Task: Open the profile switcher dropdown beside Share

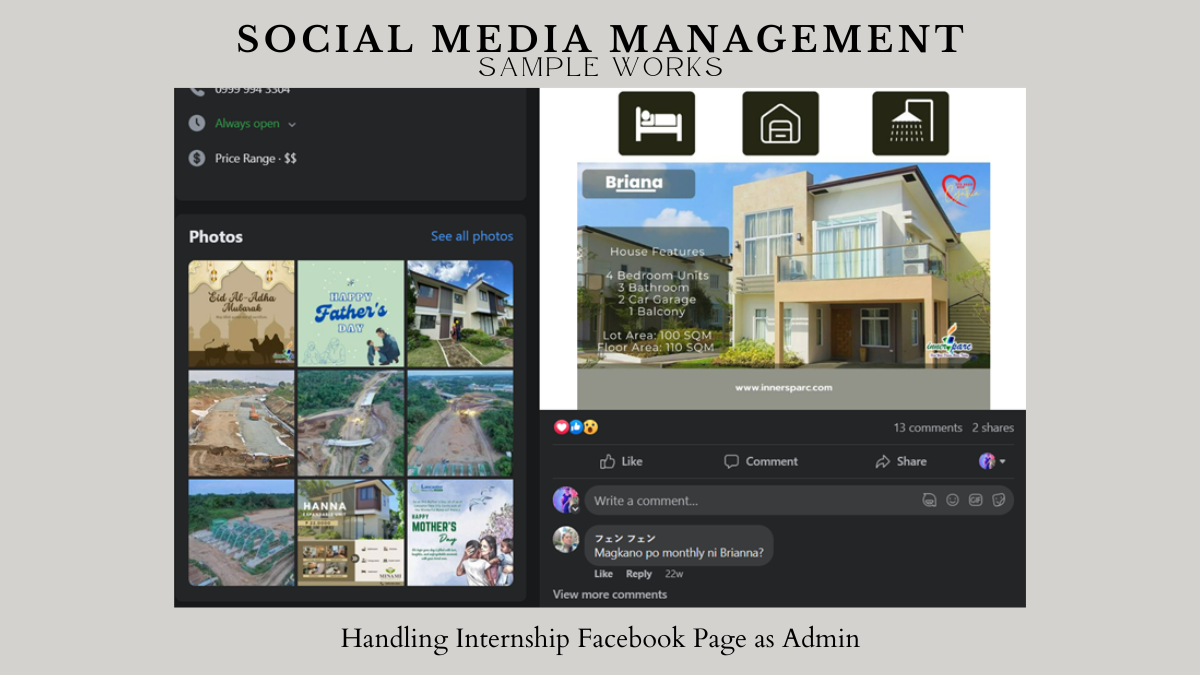Action: point(992,461)
